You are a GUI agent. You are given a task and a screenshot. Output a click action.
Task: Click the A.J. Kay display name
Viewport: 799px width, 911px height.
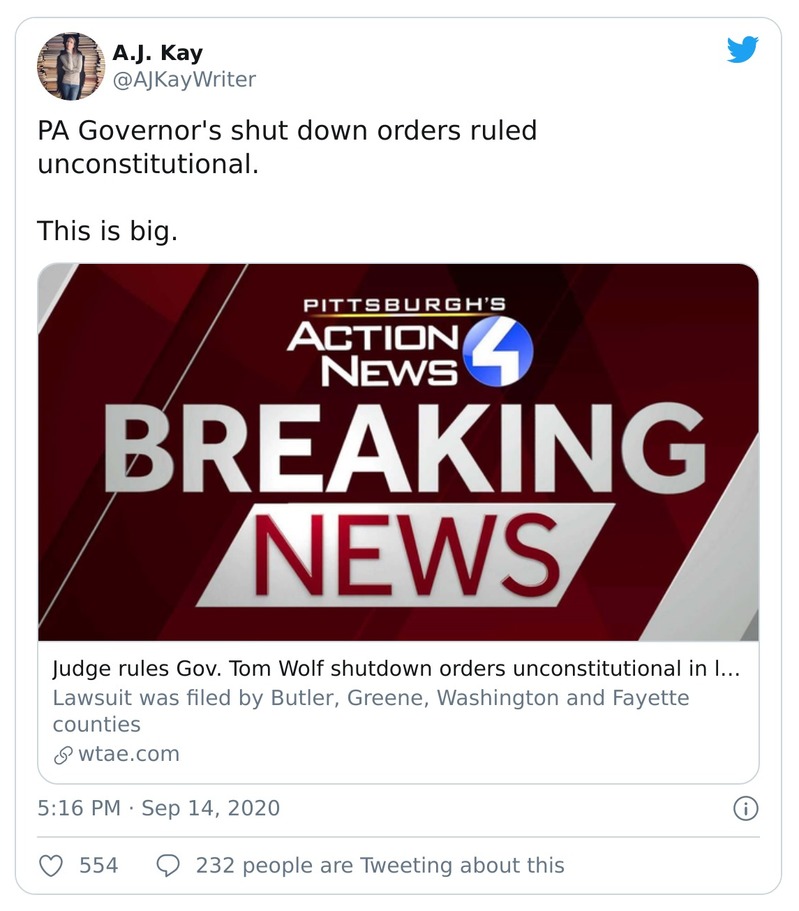point(157,54)
